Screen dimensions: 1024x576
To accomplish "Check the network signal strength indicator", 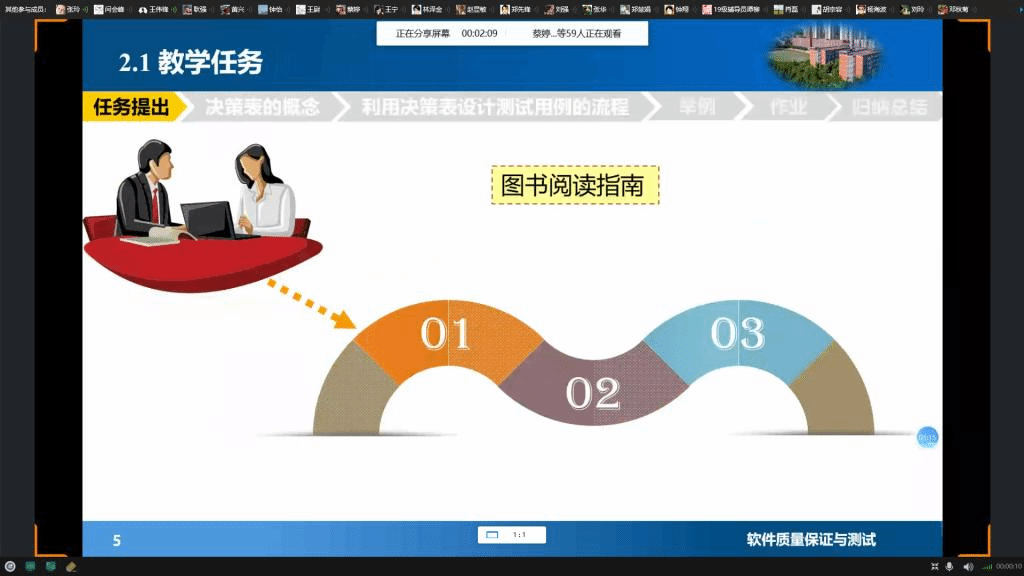I will 986,566.
